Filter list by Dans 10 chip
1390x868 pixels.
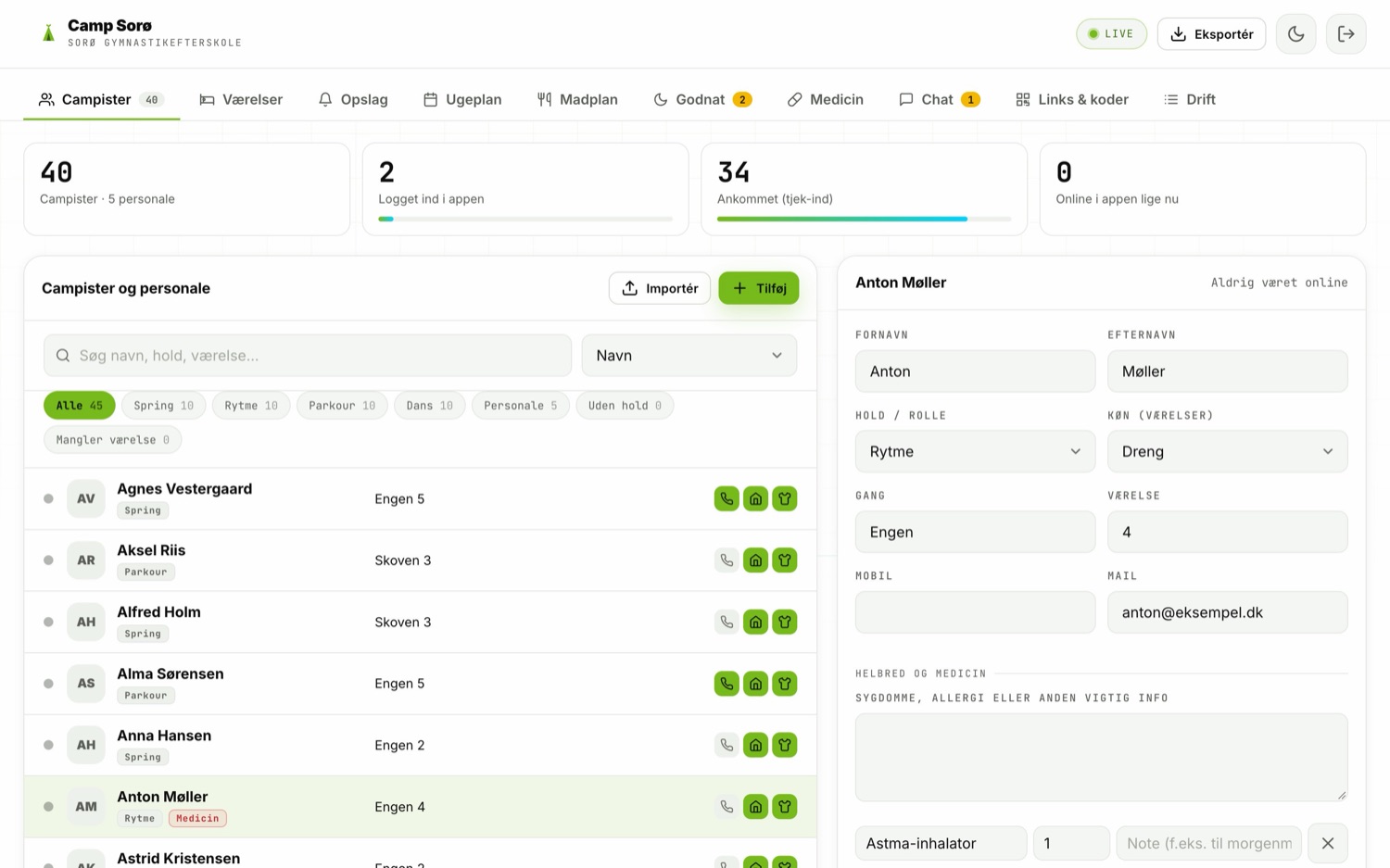429,406
